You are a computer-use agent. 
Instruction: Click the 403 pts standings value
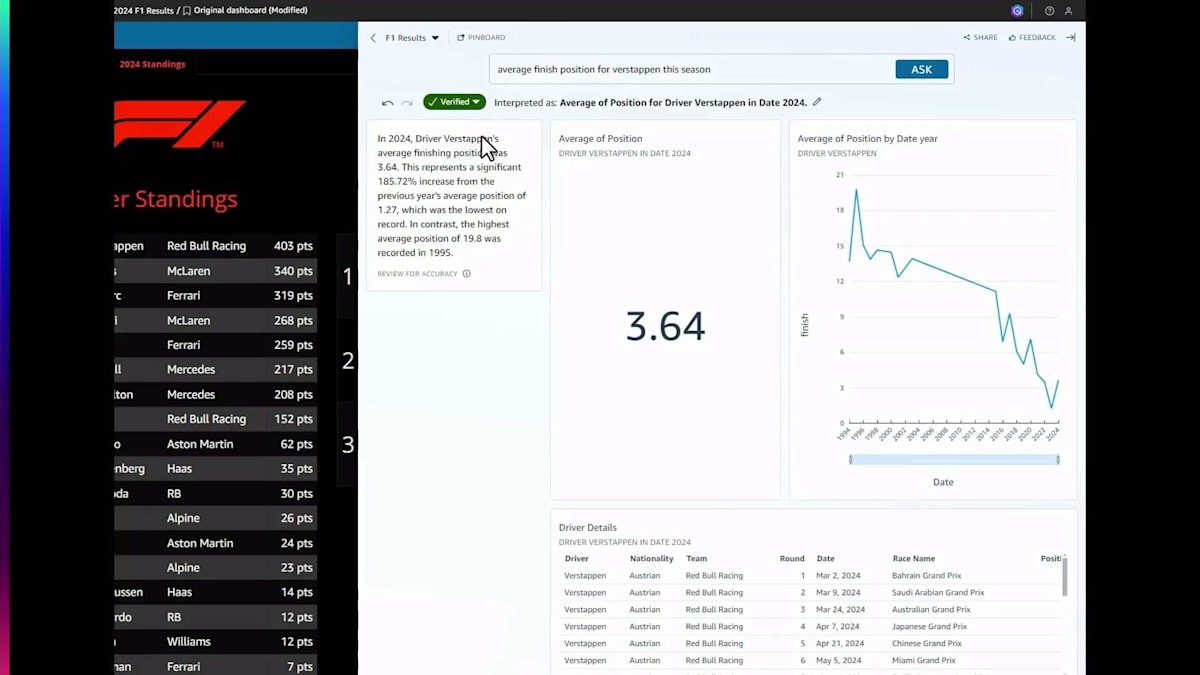pos(293,246)
